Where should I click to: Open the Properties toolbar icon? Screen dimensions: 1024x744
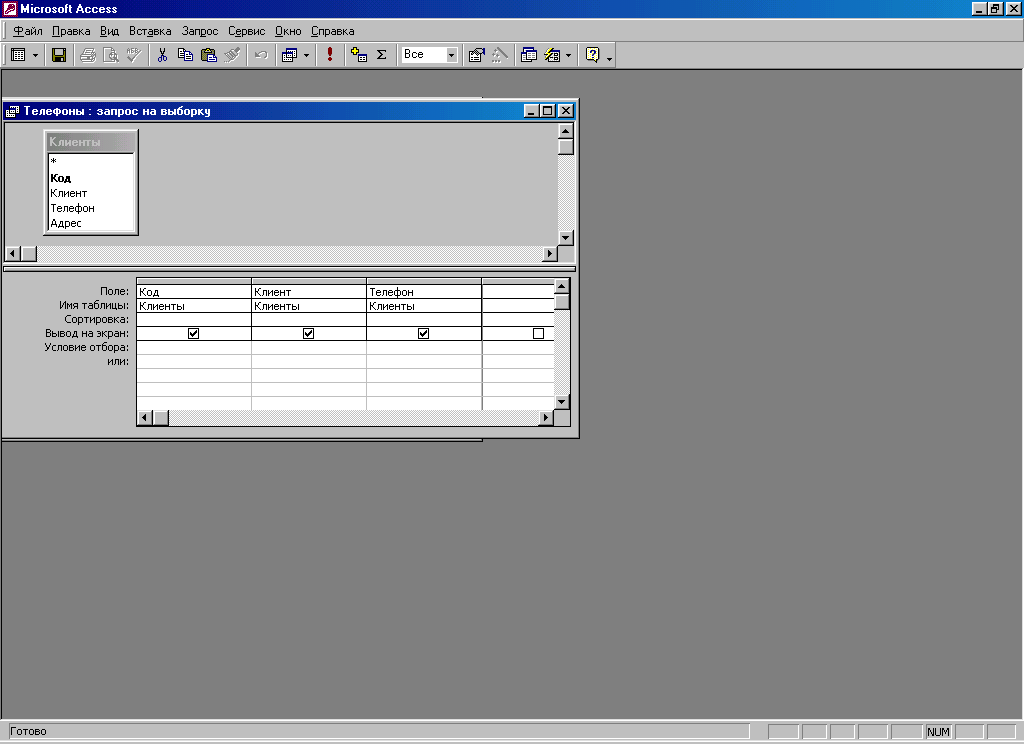pyautogui.click(x=477, y=55)
